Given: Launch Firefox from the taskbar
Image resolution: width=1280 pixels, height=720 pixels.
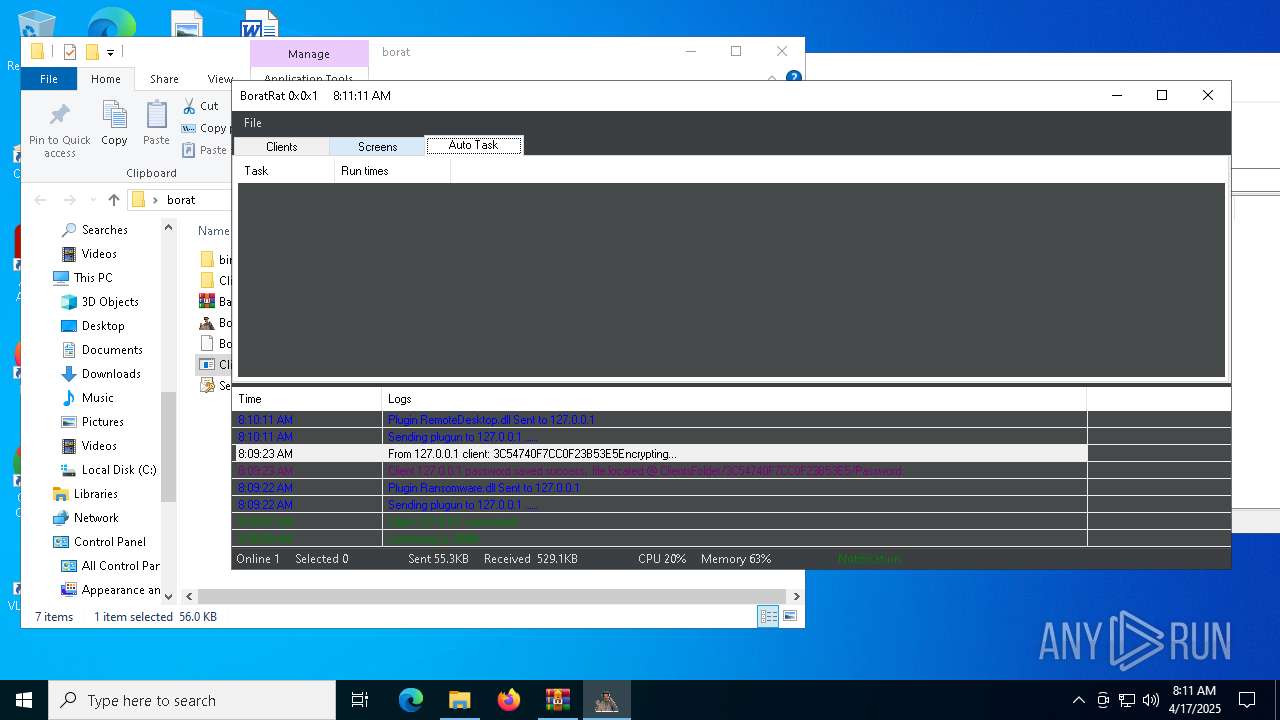Looking at the screenshot, I should point(509,700).
